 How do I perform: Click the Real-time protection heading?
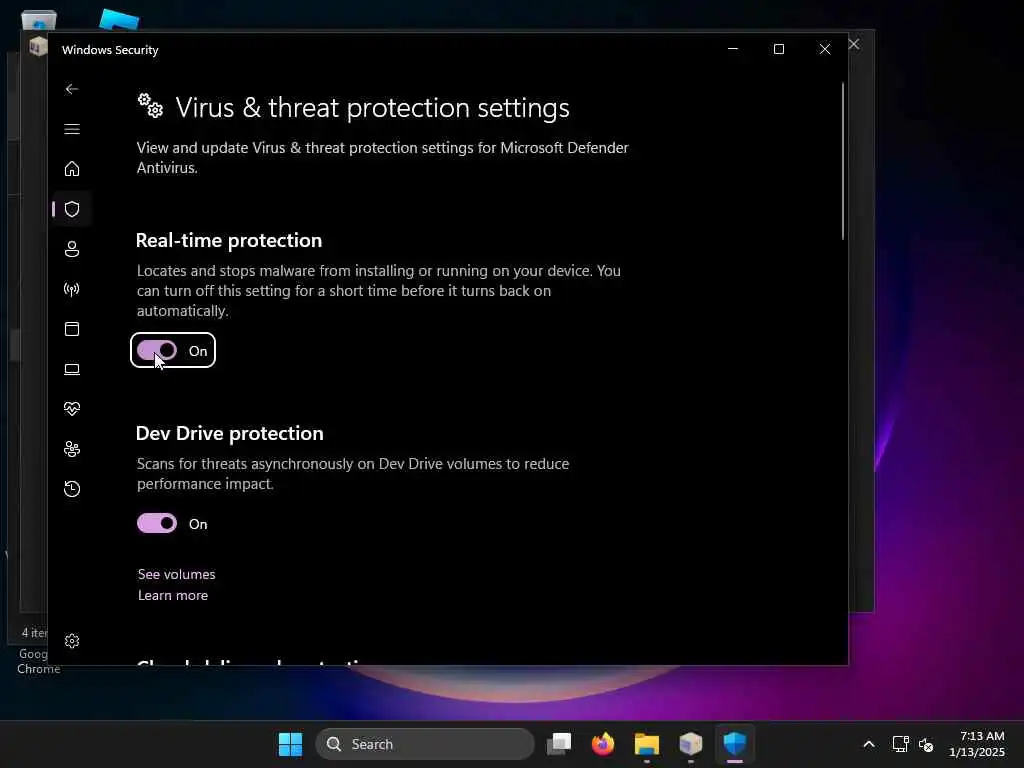point(229,240)
